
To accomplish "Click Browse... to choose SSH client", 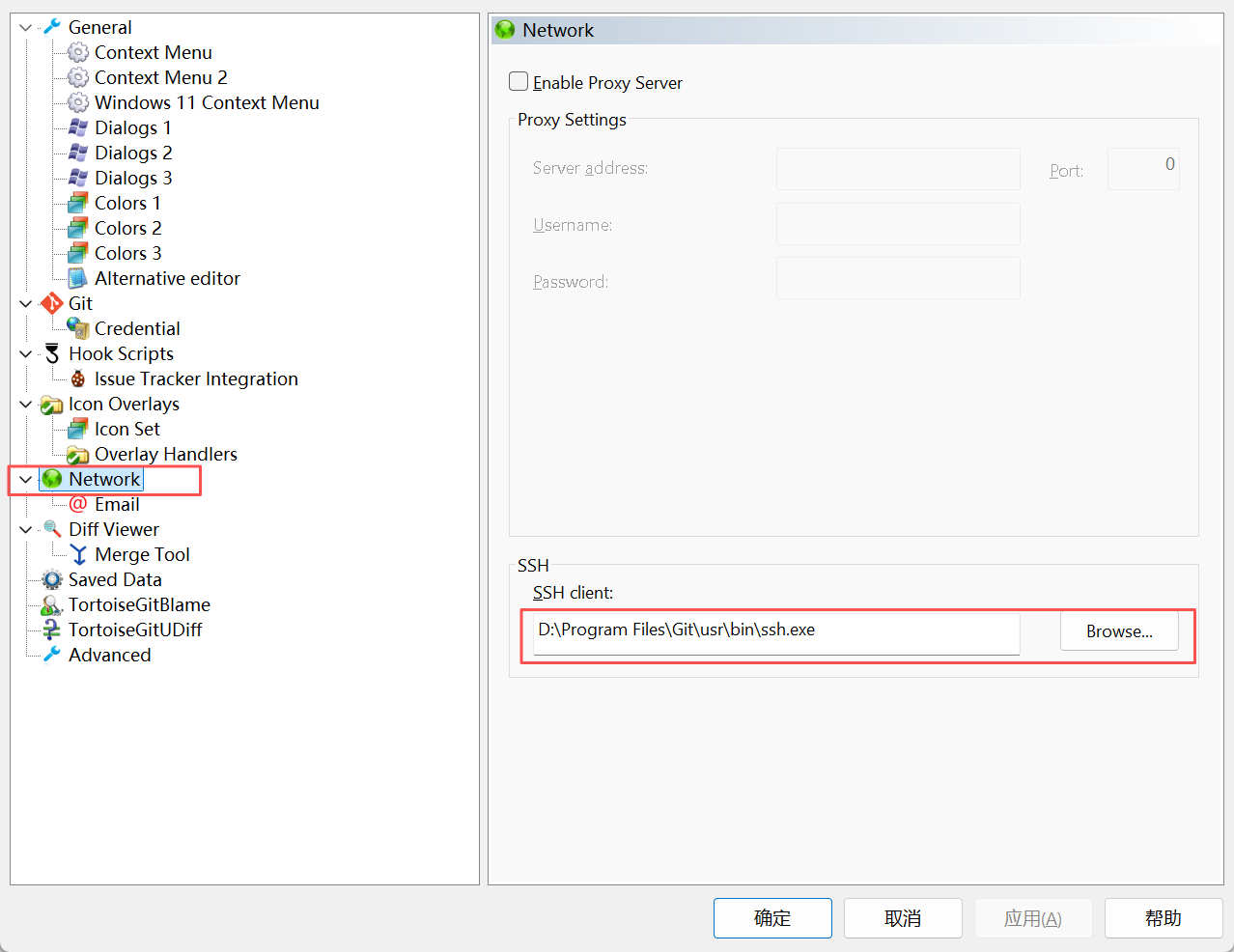I will [x=1118, y=631].
